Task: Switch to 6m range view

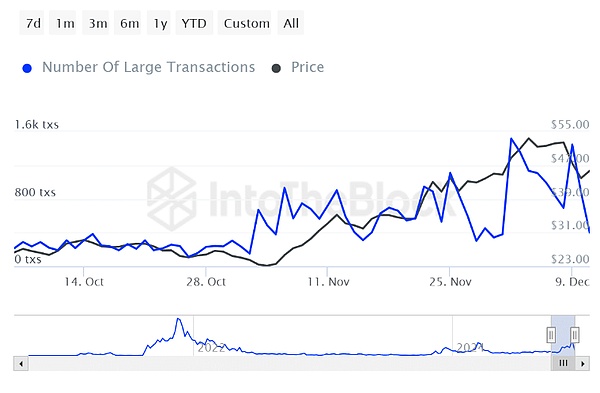Action: point(128,23)
